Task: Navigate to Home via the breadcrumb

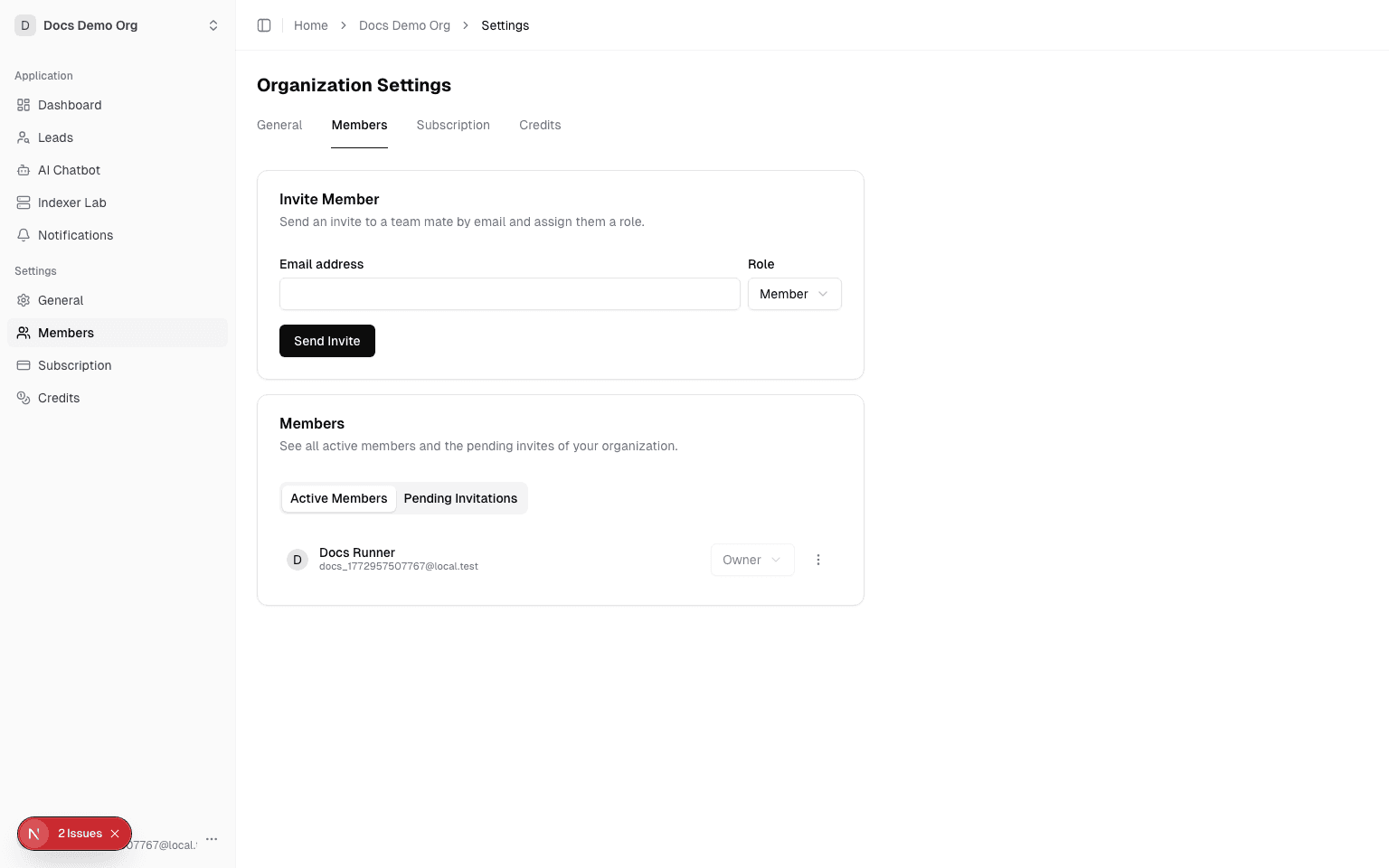Action: [x=310, y=24]
